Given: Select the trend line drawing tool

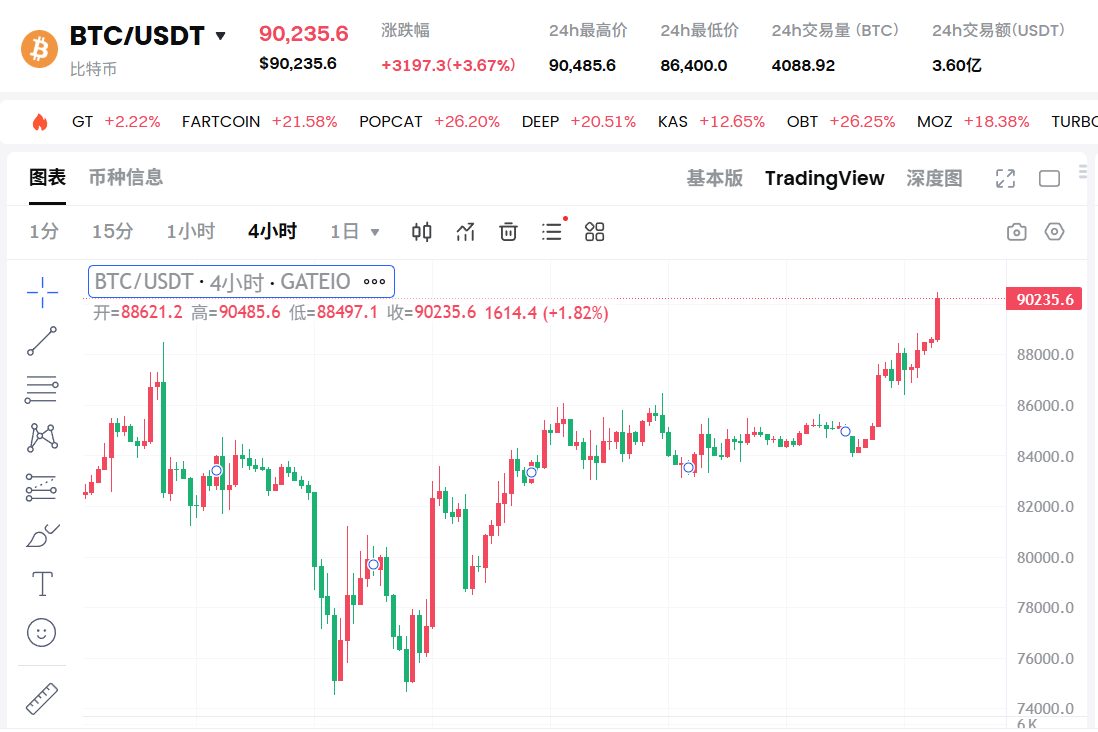Looking at the screenshot, I should coord(42,341).
